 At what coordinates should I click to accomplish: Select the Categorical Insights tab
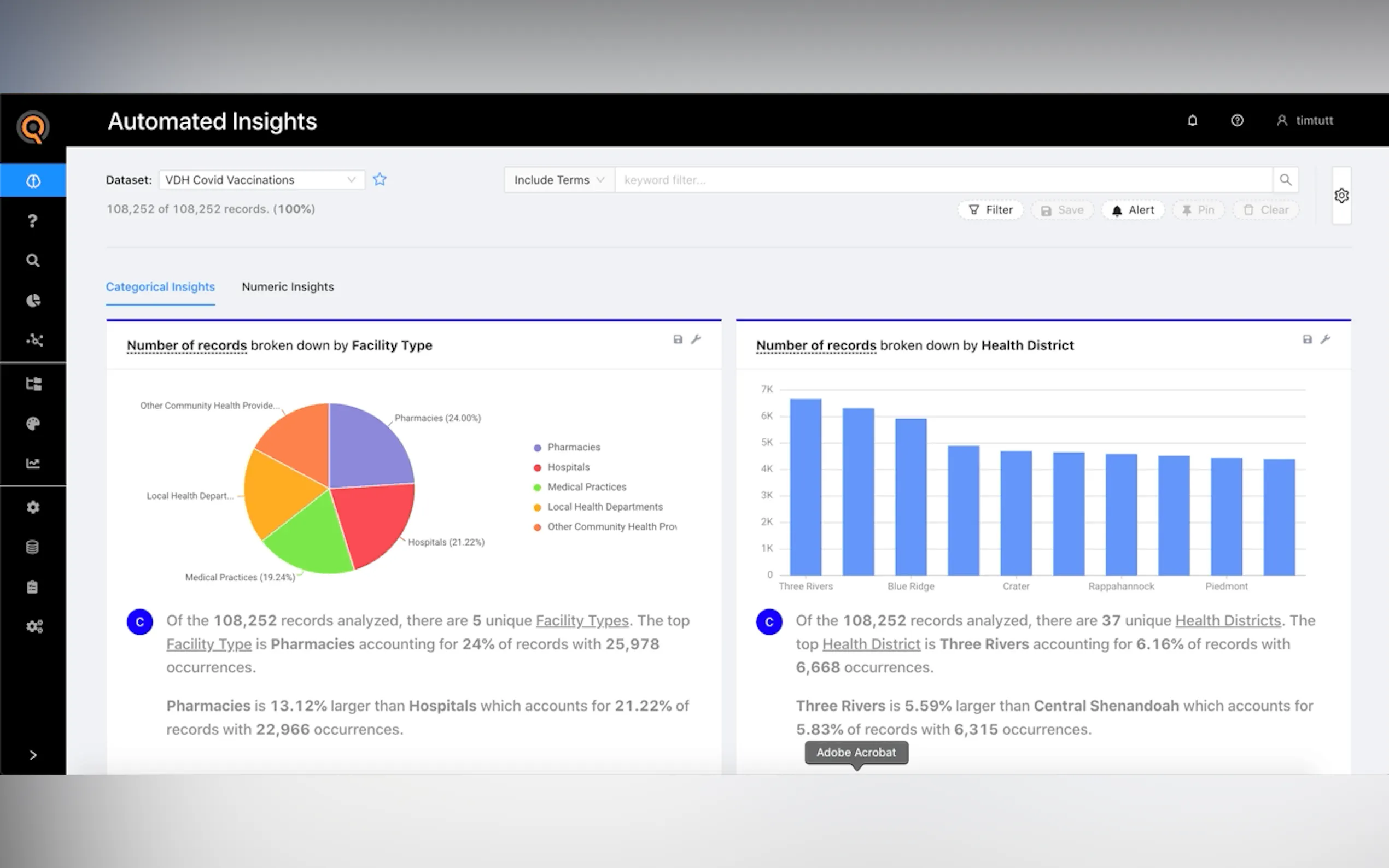coord(160,286)
